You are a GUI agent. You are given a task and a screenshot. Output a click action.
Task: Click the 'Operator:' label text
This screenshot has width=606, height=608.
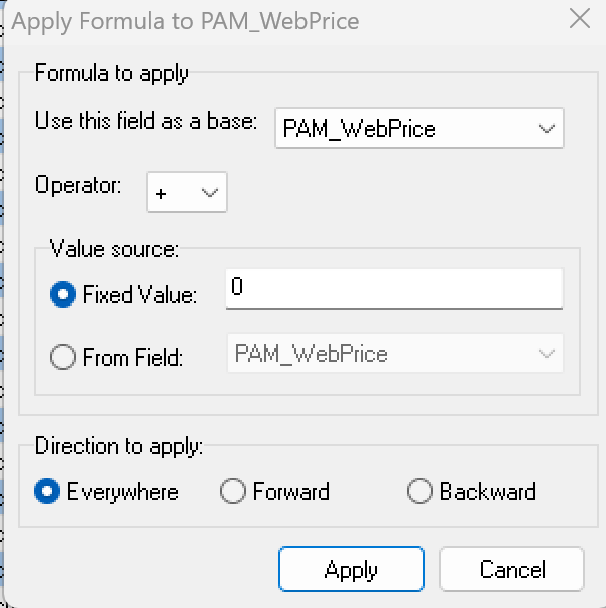click(78, 185)
